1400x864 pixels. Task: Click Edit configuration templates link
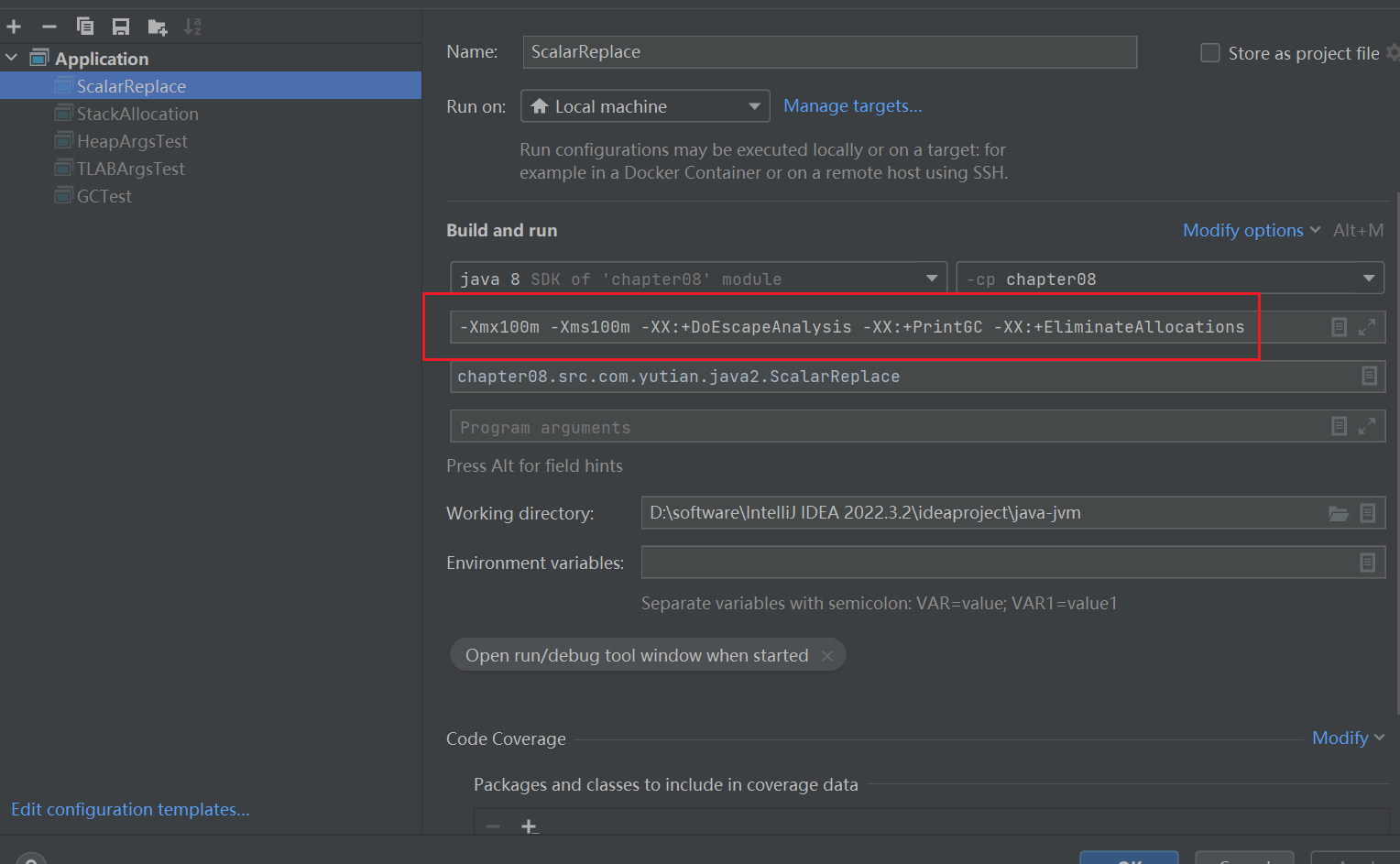pos(130,809)
